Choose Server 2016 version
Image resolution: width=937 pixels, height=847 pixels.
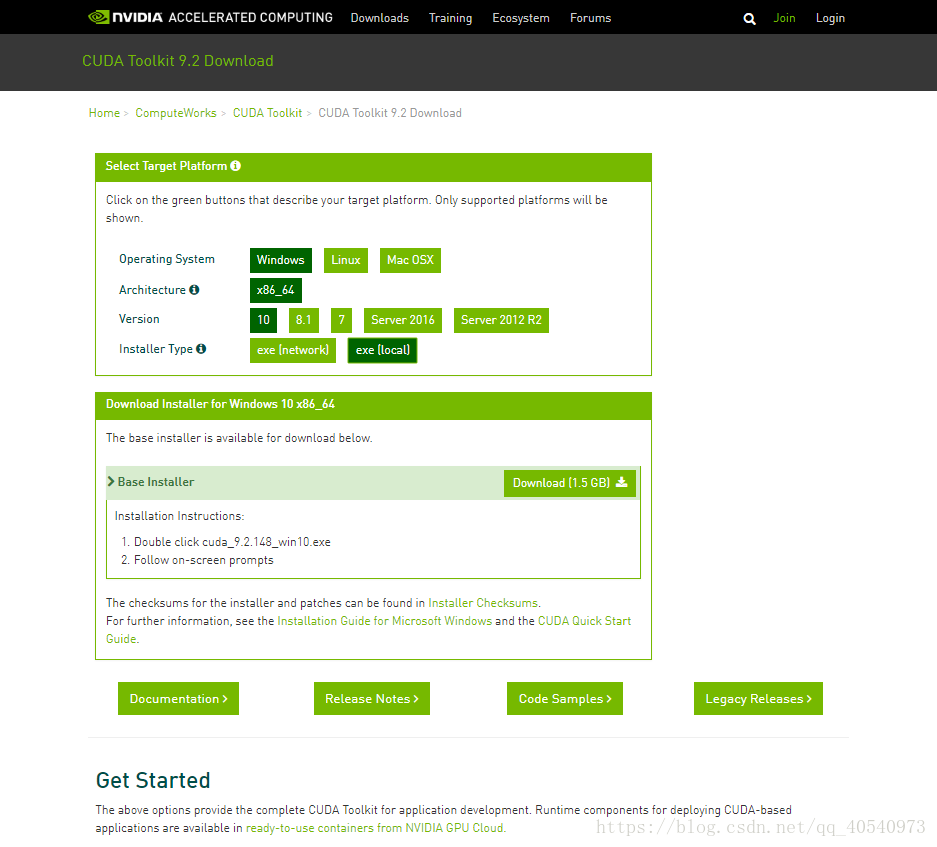pyautogui.click(x=403, y=320)
